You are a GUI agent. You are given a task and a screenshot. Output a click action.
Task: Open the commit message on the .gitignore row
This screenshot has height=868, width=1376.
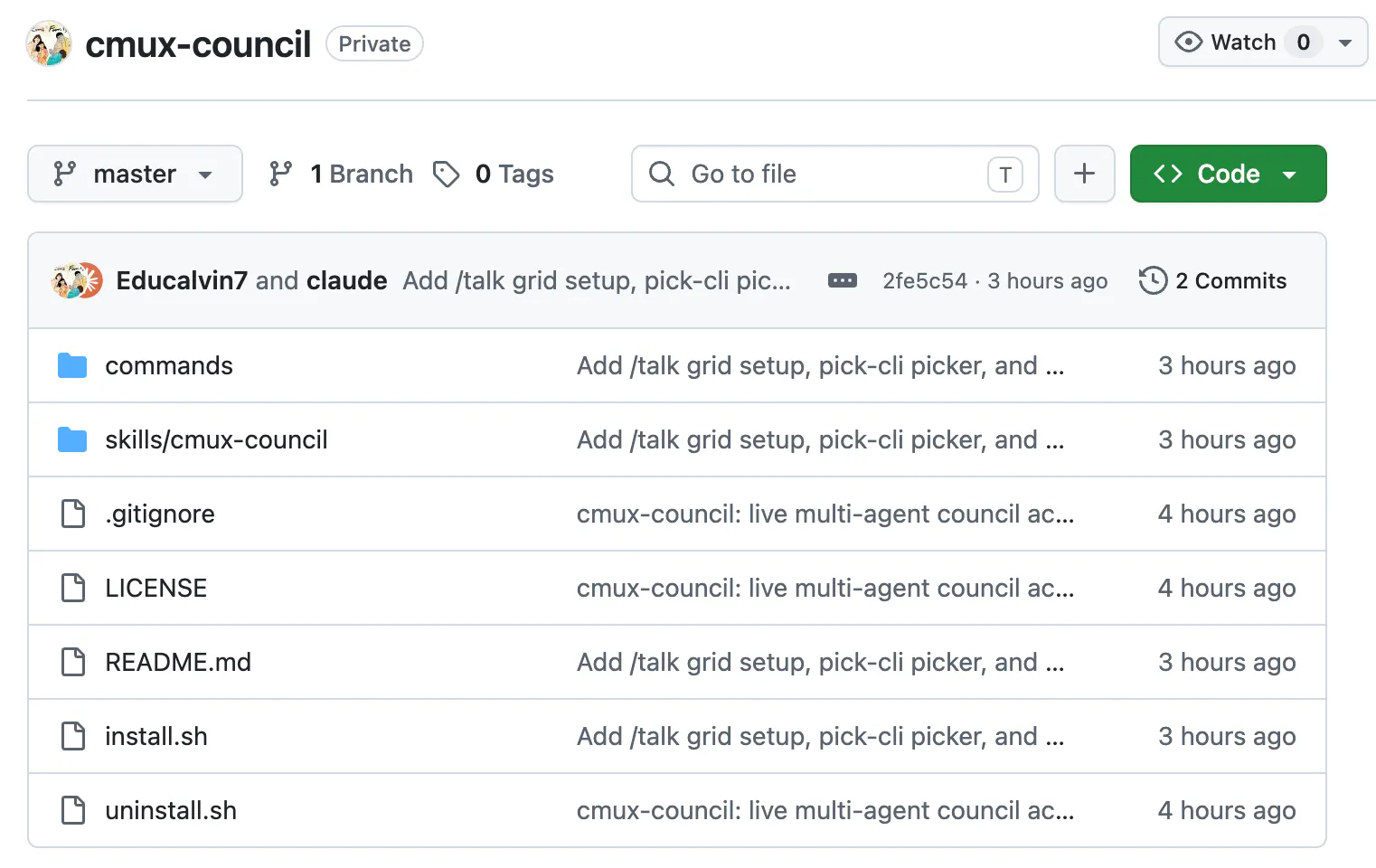click(x=825, y=514)
